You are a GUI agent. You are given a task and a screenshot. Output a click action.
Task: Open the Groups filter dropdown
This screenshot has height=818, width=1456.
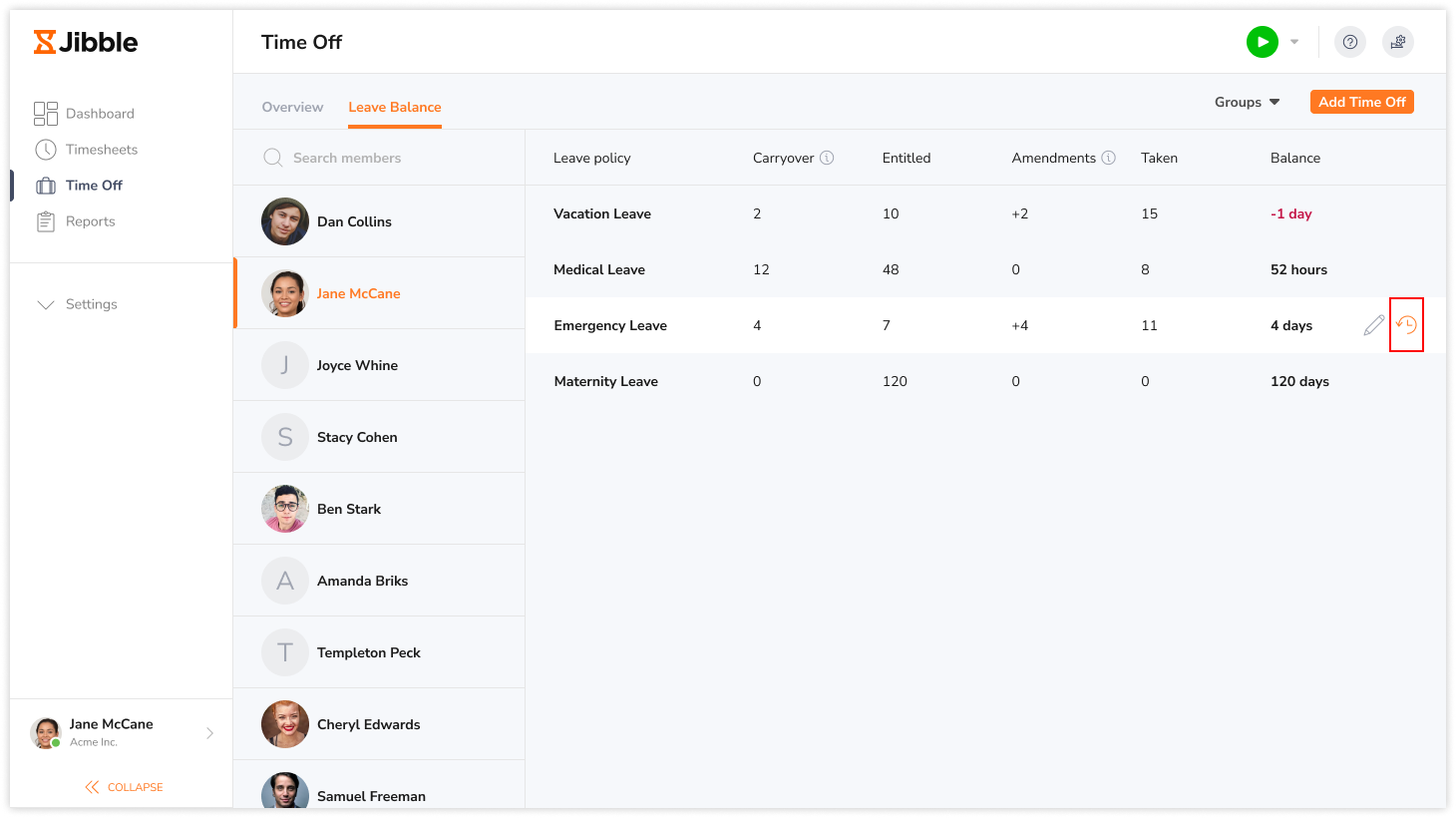coord(1247,102)
